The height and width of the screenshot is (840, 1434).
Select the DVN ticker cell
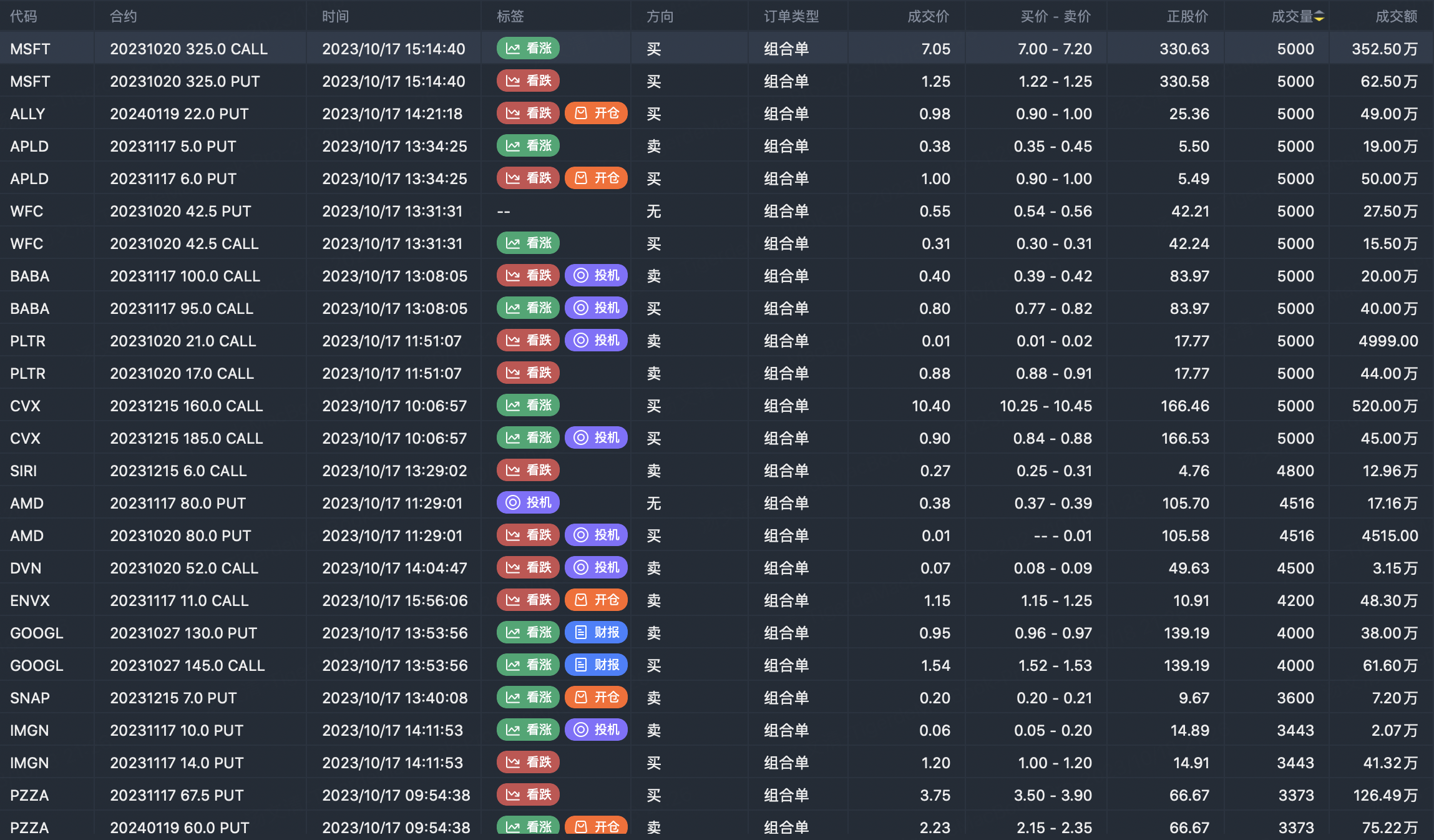coord(26,568)
